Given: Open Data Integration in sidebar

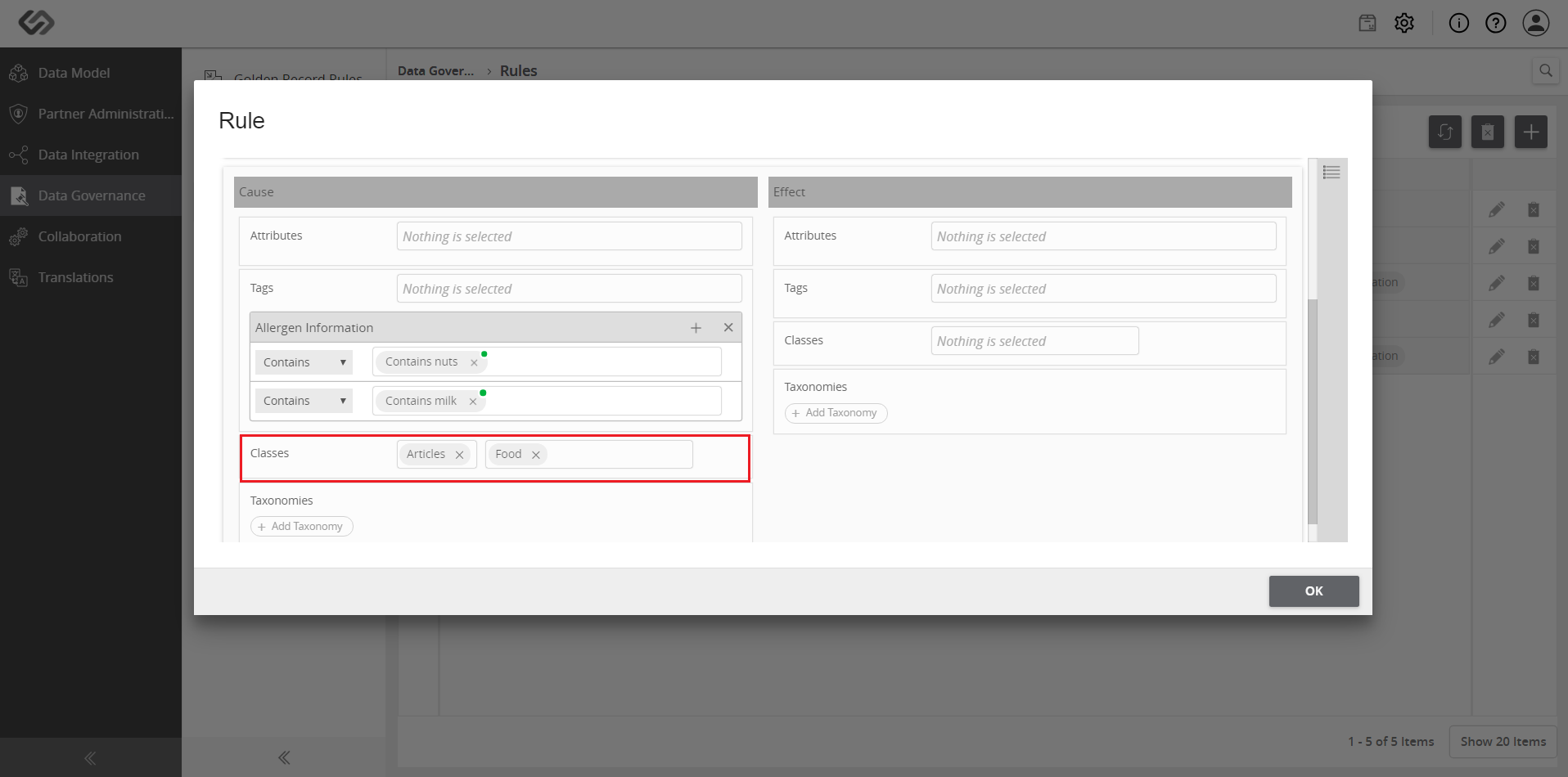Looking at the screenshot, I should (x=91, y=155).
